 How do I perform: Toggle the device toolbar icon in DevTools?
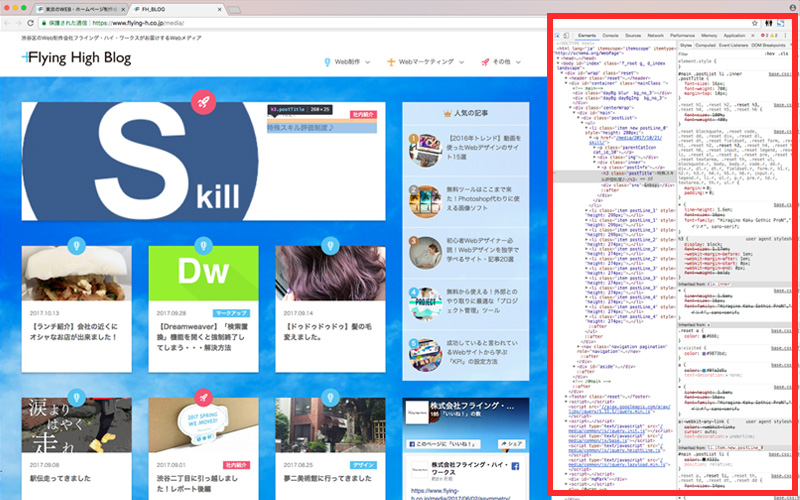566,36
